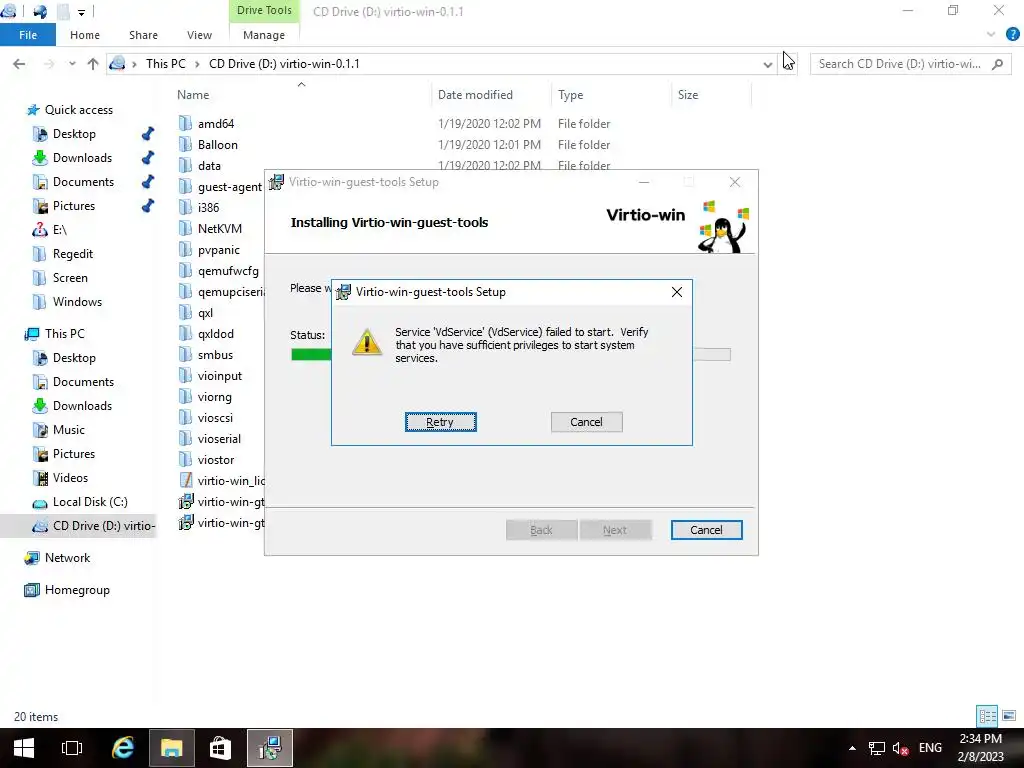The image size is (1024, 768).
Task: Select the qemufwcfg folder
Action: (228, 270)
